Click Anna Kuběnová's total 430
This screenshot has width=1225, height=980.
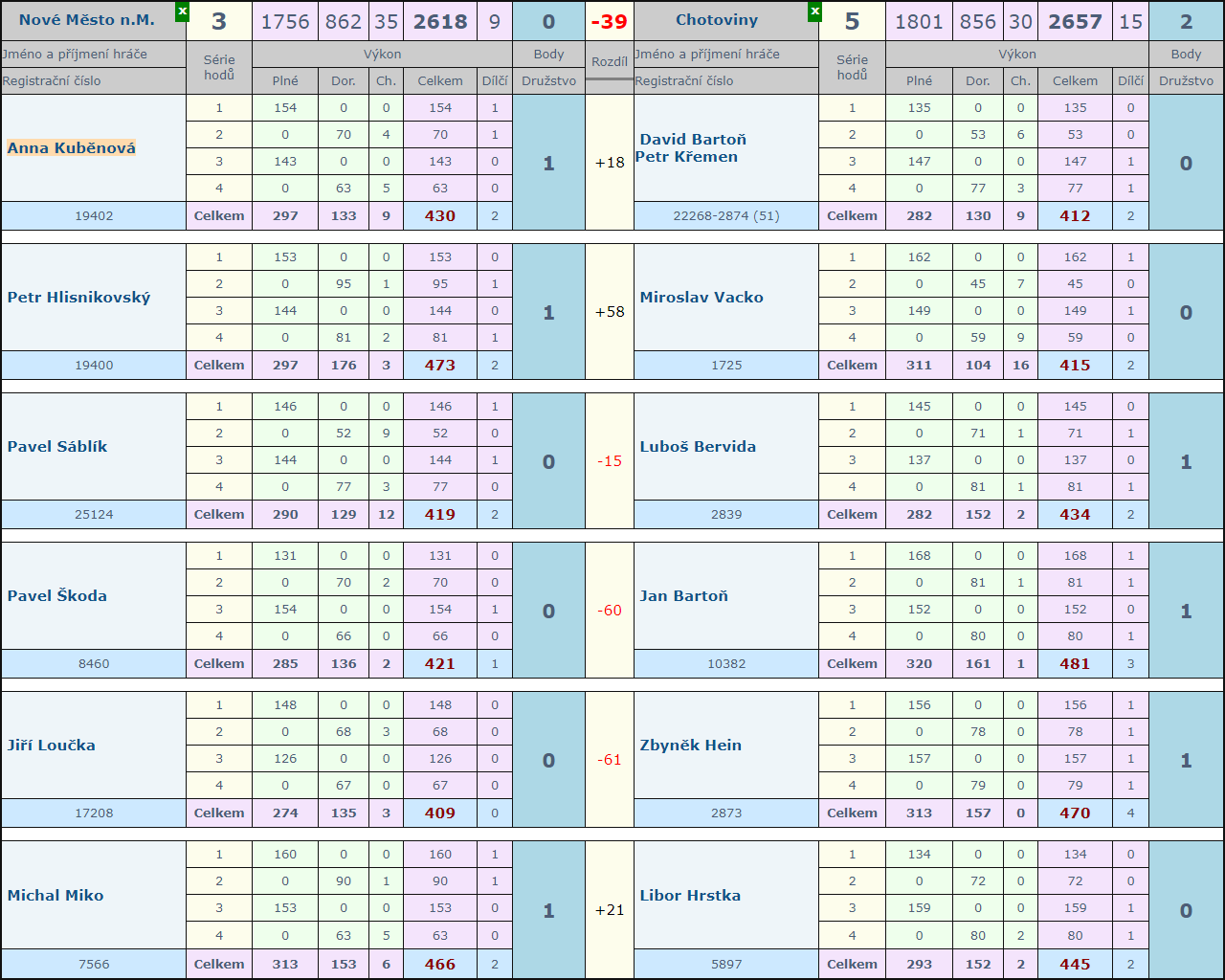[x=440, y=216]
